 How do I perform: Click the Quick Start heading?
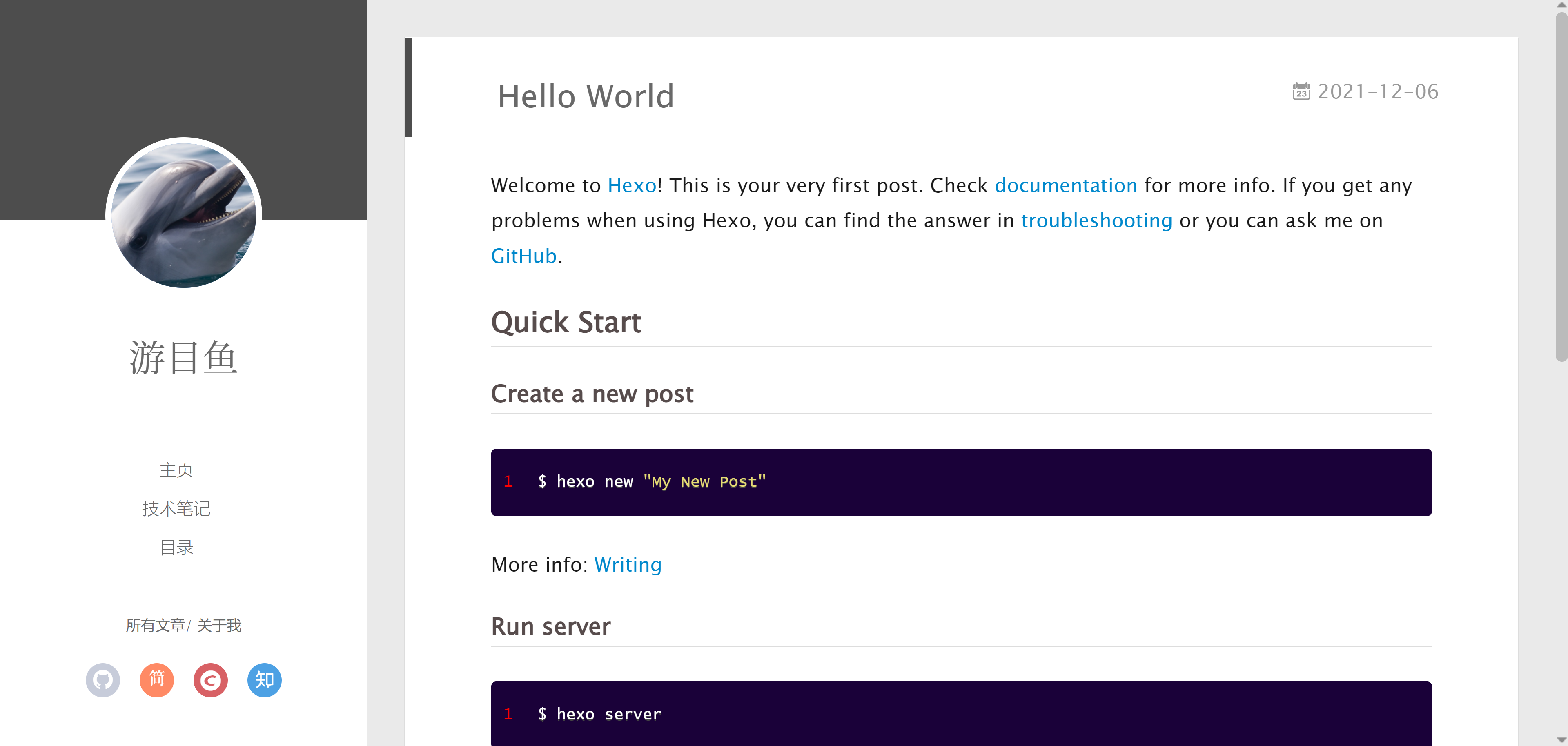click(566, 323)
